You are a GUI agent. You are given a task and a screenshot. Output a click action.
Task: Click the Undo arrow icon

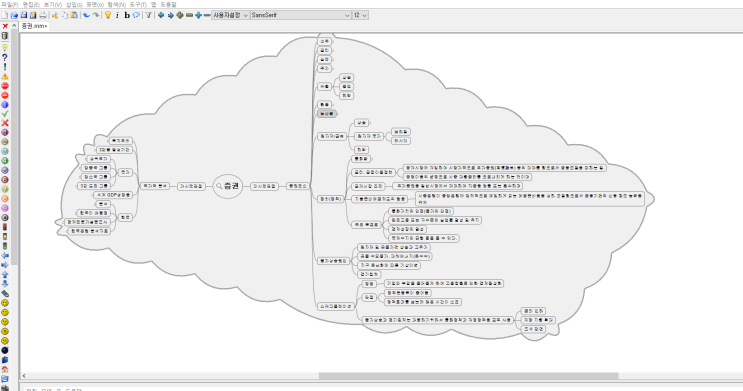(x=86, y=15)
